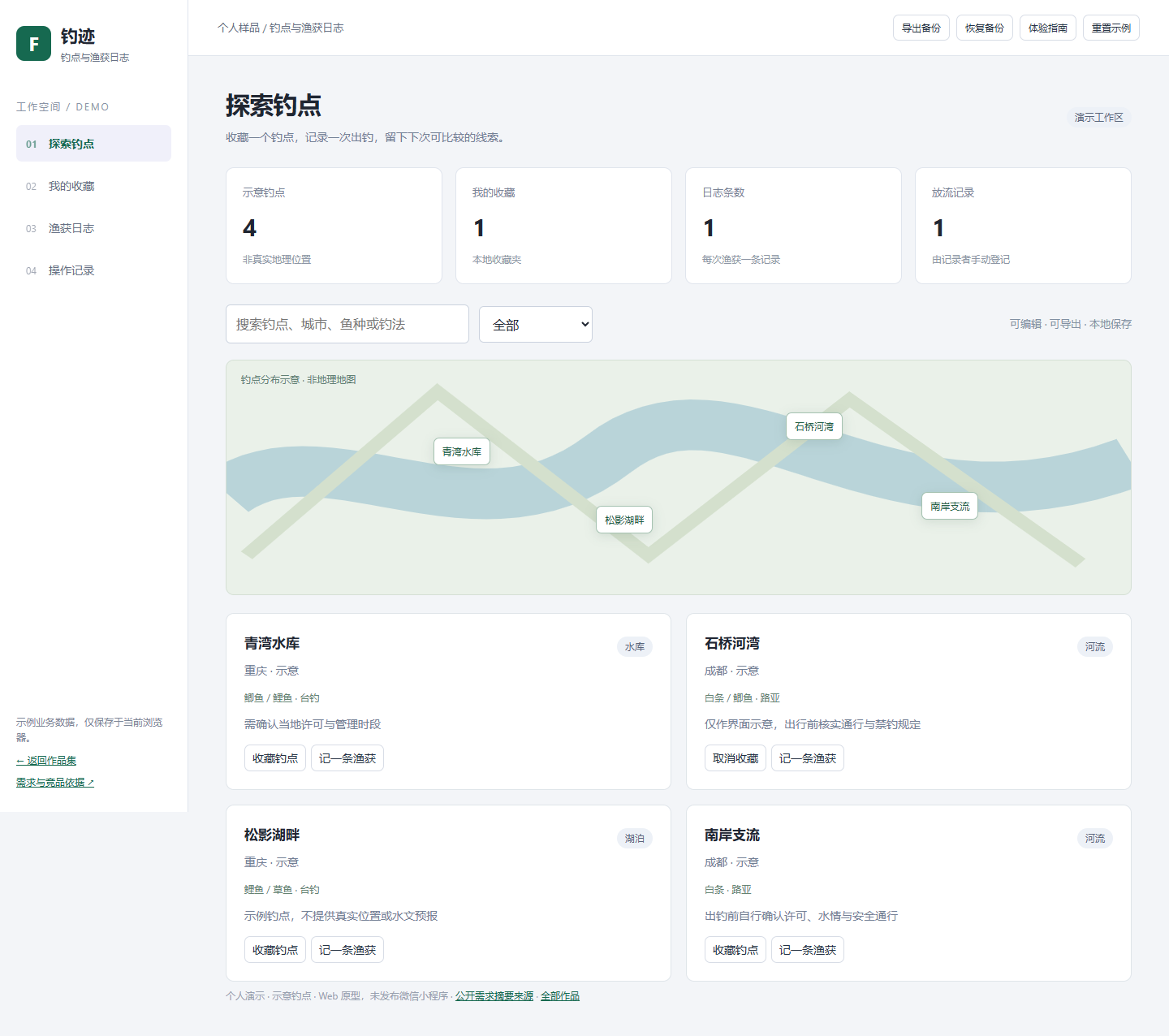Click the 重置示例 button

point(1111,28)
